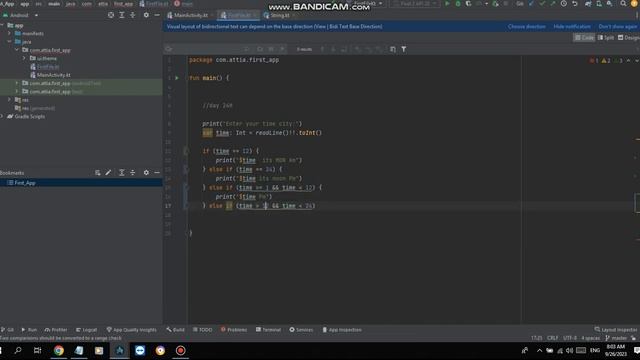Open Layout Inspector button
Image resolution: width=640 pixels, height=360 pixels.
tap(616, 330)
